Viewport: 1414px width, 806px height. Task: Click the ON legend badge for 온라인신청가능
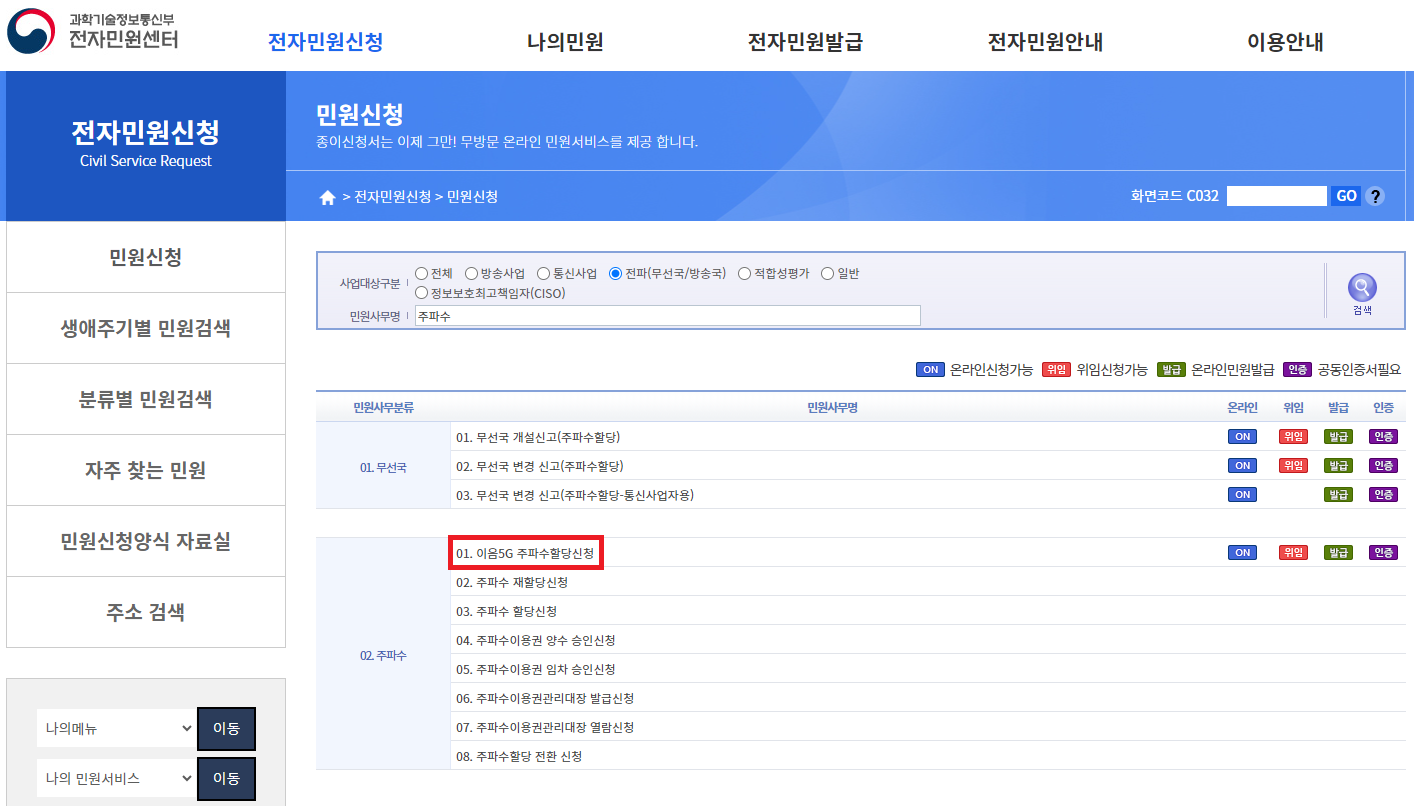(x=930, y=370)
